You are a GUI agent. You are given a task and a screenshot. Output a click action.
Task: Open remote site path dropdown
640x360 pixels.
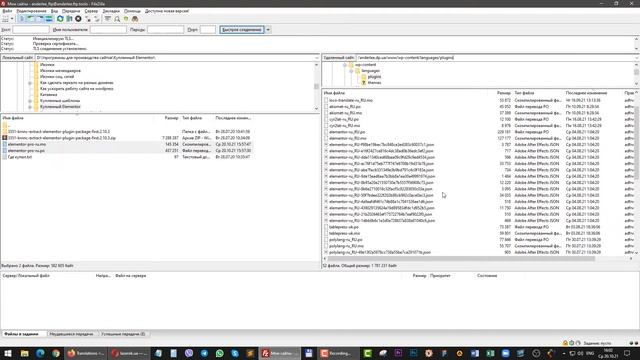point(637,58)
